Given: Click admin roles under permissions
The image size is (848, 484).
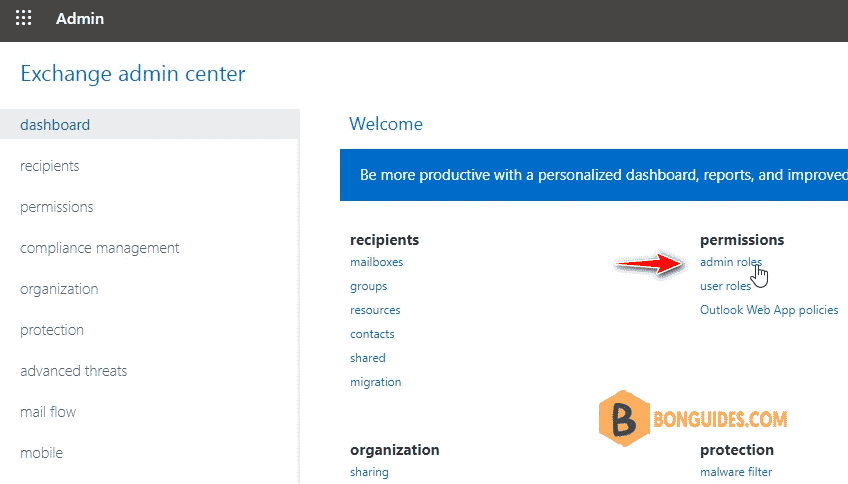Looking at the screenshot, I should tap(731, 262).
